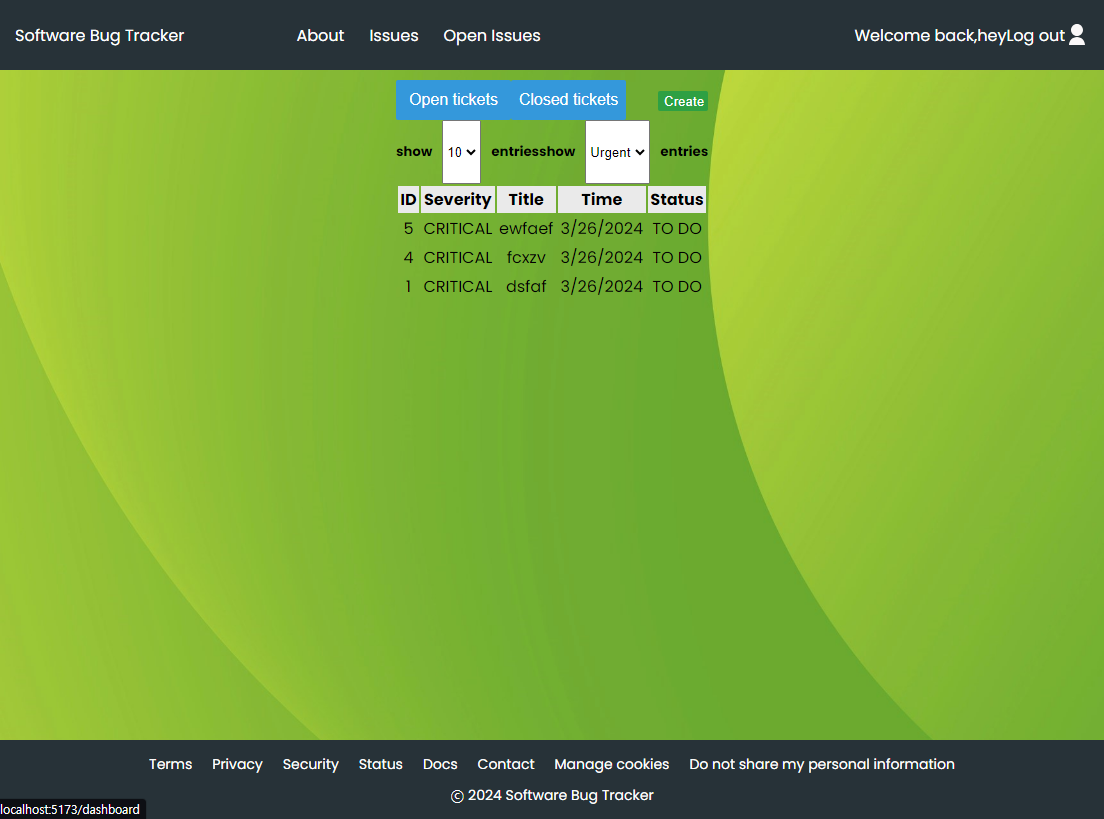The height and width of the screenshot is (819, 1104).
Task: Open the Open Issues nav link
Action: (x=492, y=36)
